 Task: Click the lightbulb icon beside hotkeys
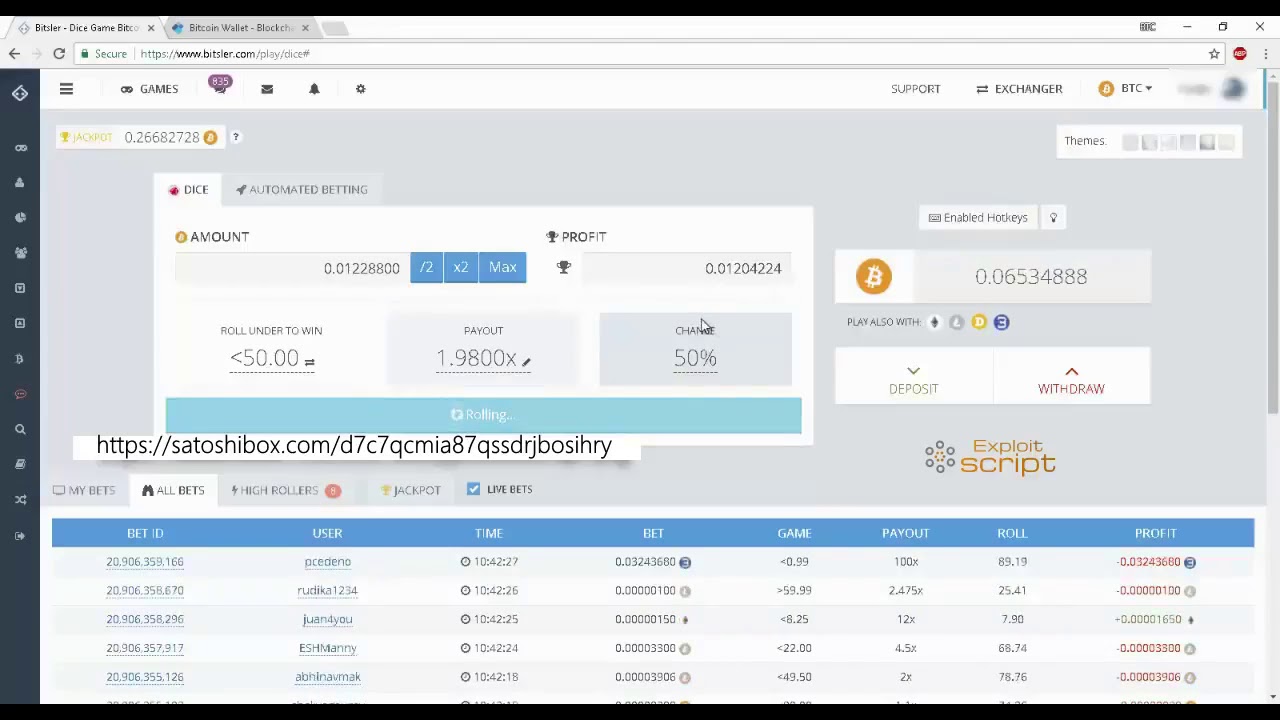coord(1053,217)
